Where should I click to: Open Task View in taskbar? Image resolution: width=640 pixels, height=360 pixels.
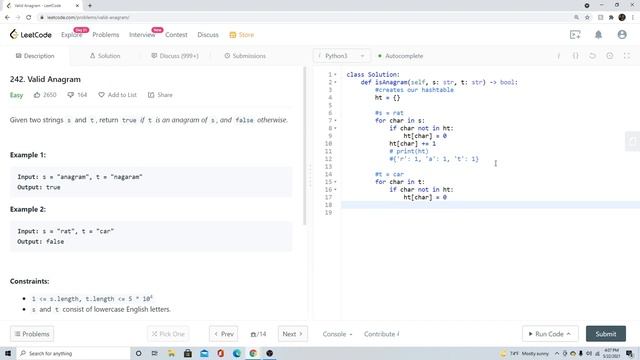(155, 353)
